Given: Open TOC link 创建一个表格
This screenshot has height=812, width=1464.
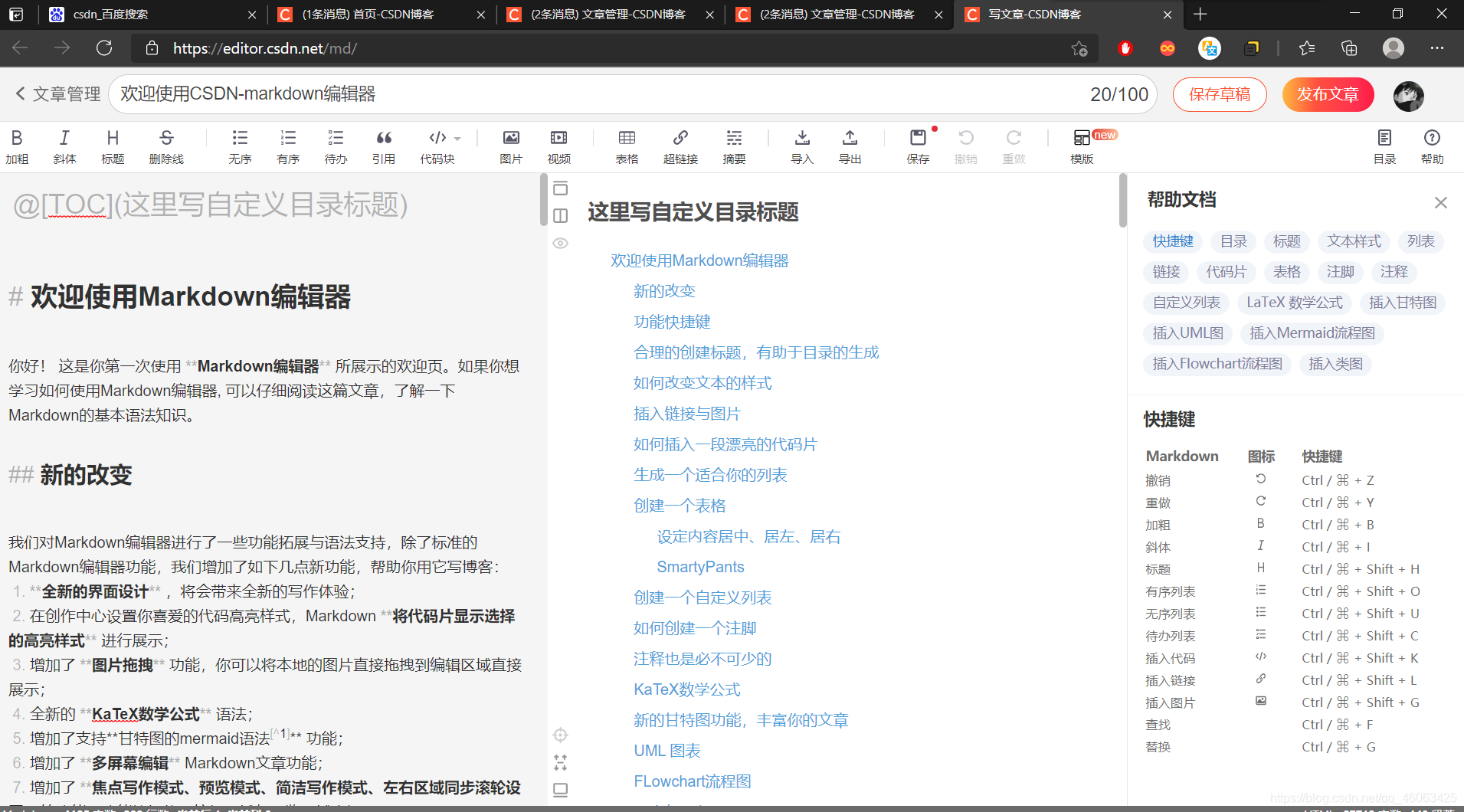Looking at the screenshot, I should coord(680,506).
